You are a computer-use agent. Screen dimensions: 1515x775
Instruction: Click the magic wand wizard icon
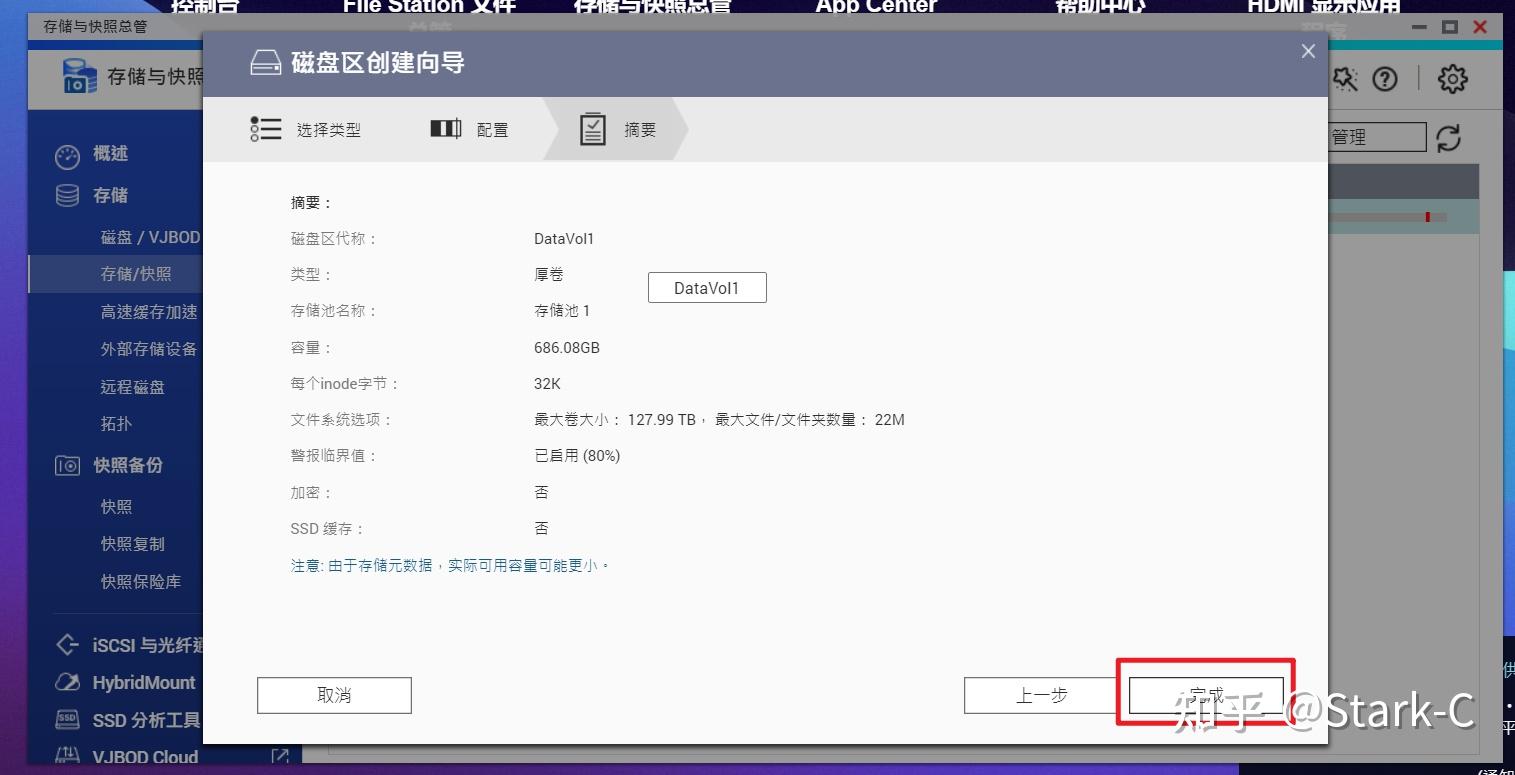[1346, 78]
